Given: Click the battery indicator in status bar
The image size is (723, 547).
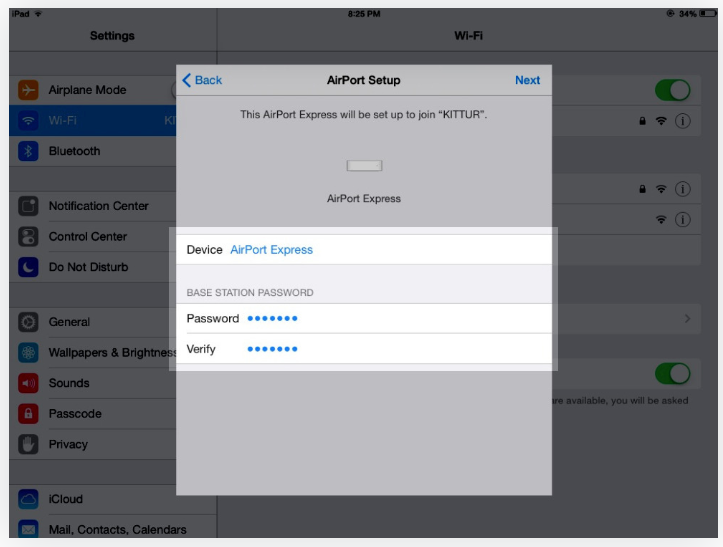Looking at the screenshot, I should 708,14.
